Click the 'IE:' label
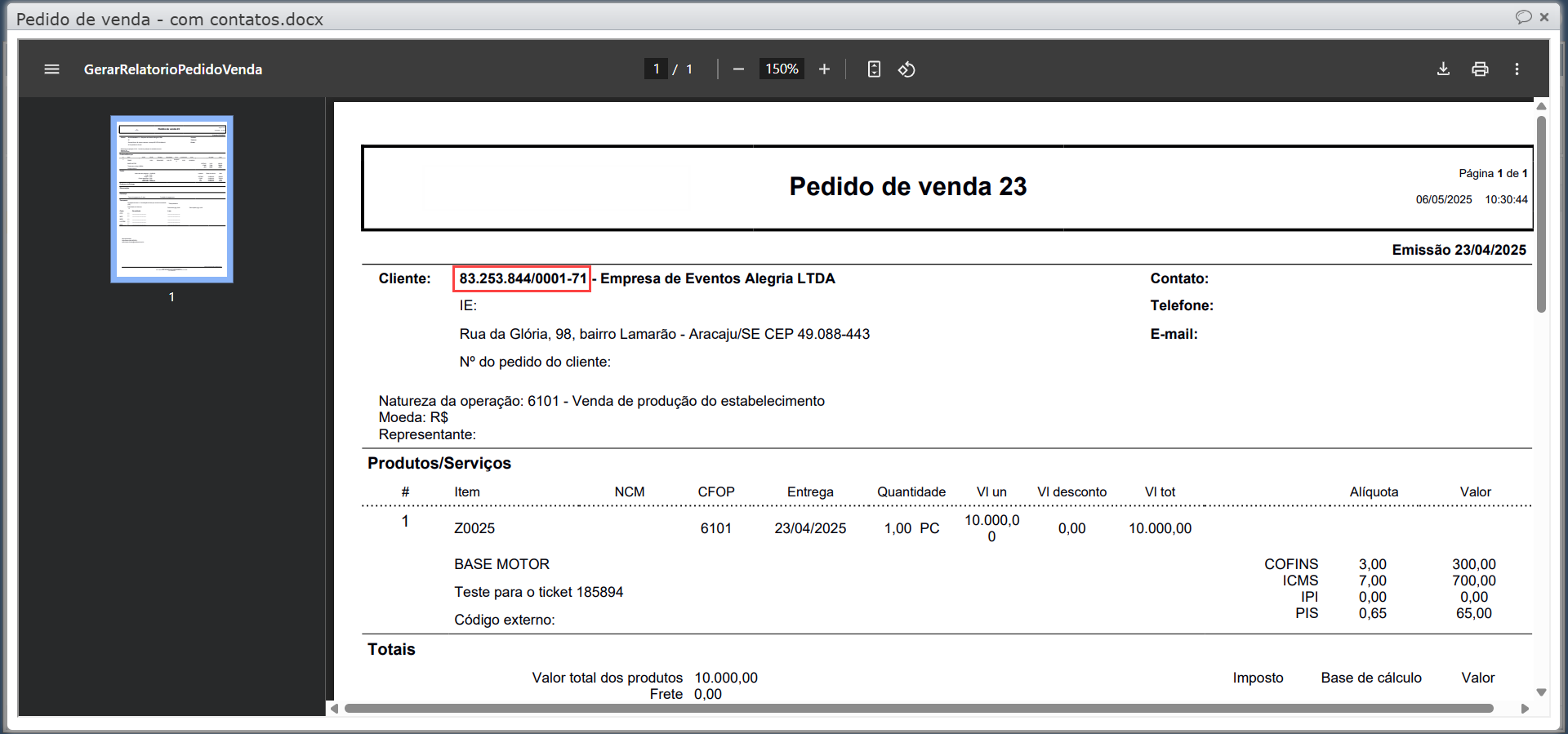Viewport: 1568px width, 734px height. click(x=468, y=305)
